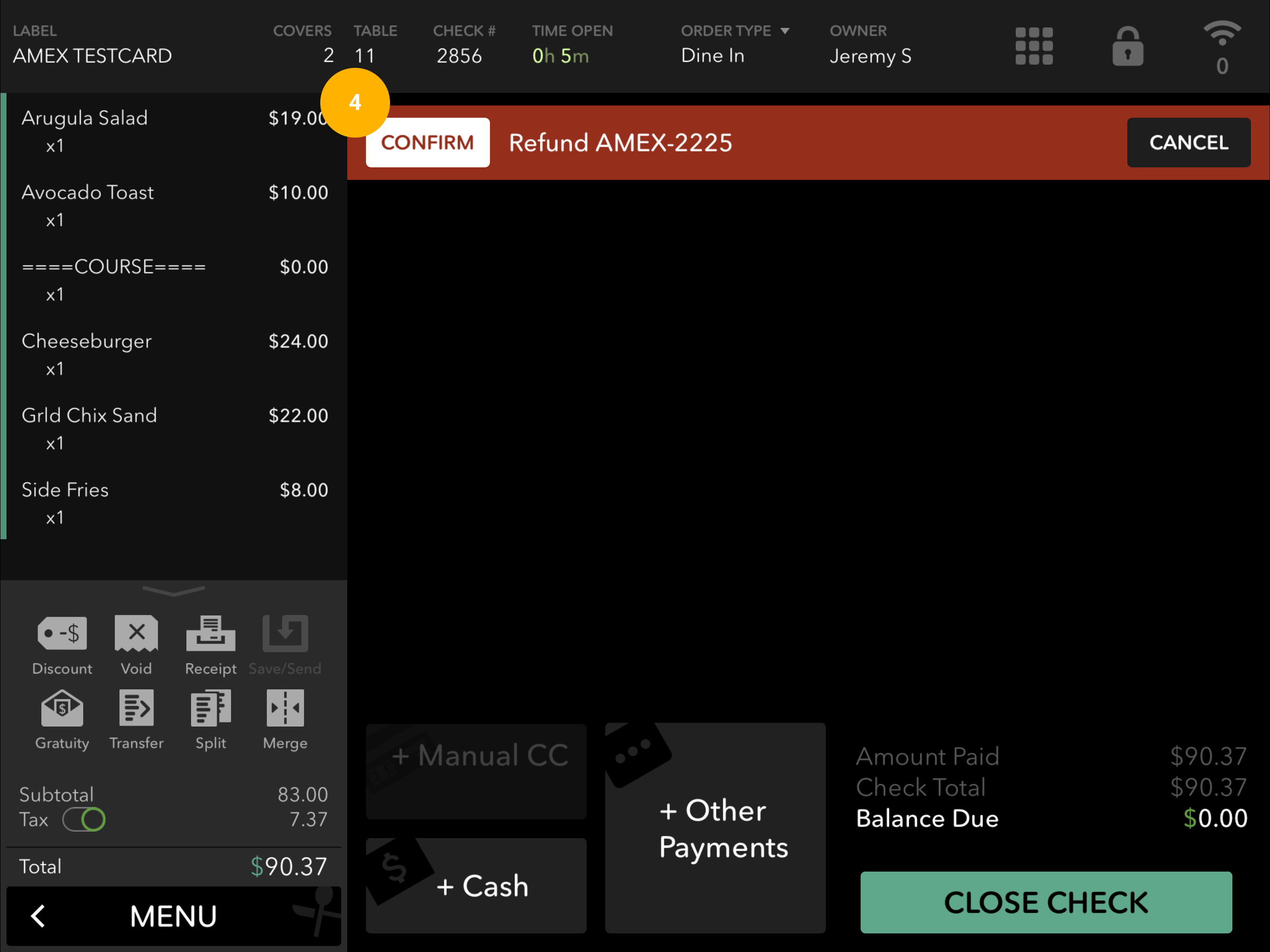Add gratuity with the Gratuity icon
1270x952 pixels.
(x=62, y=720)
